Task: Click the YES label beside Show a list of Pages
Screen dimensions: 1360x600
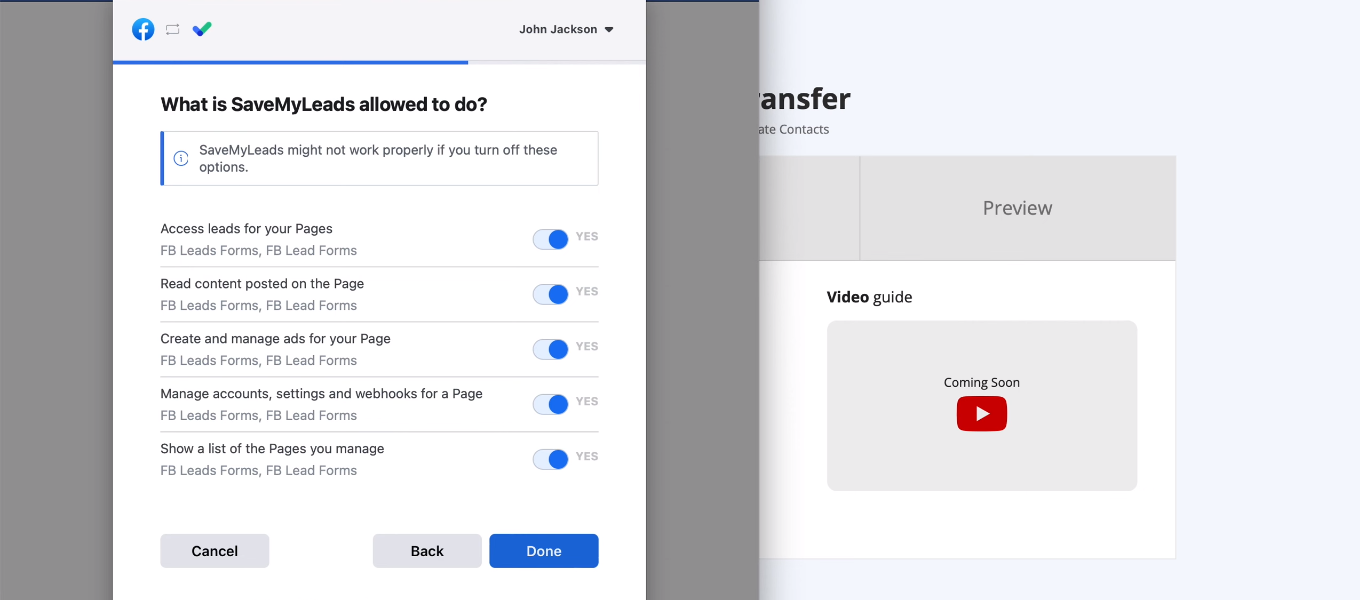Action: (x=587, y=457)
